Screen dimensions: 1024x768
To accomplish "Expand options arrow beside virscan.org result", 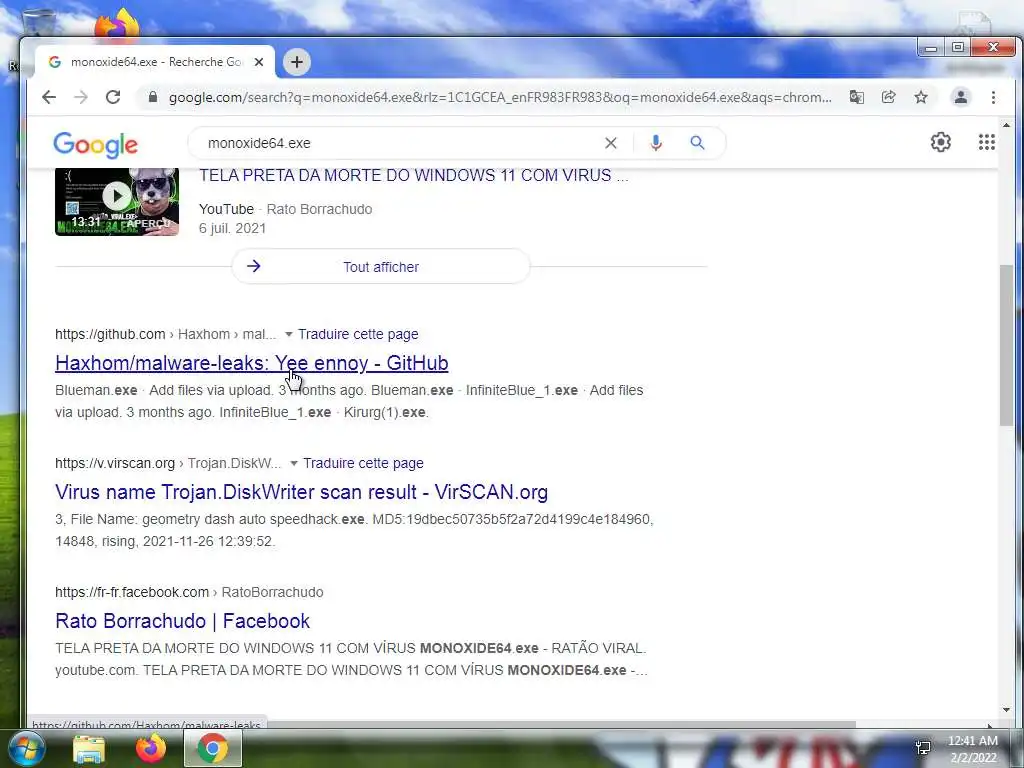I will point(293,464).
